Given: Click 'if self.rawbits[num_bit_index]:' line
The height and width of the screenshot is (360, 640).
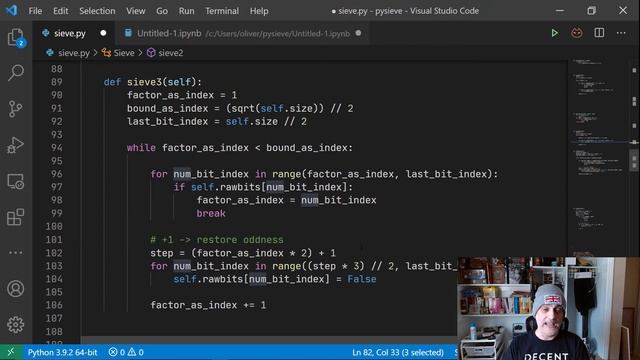Looking at the screenshot, I should click(263, 187).
